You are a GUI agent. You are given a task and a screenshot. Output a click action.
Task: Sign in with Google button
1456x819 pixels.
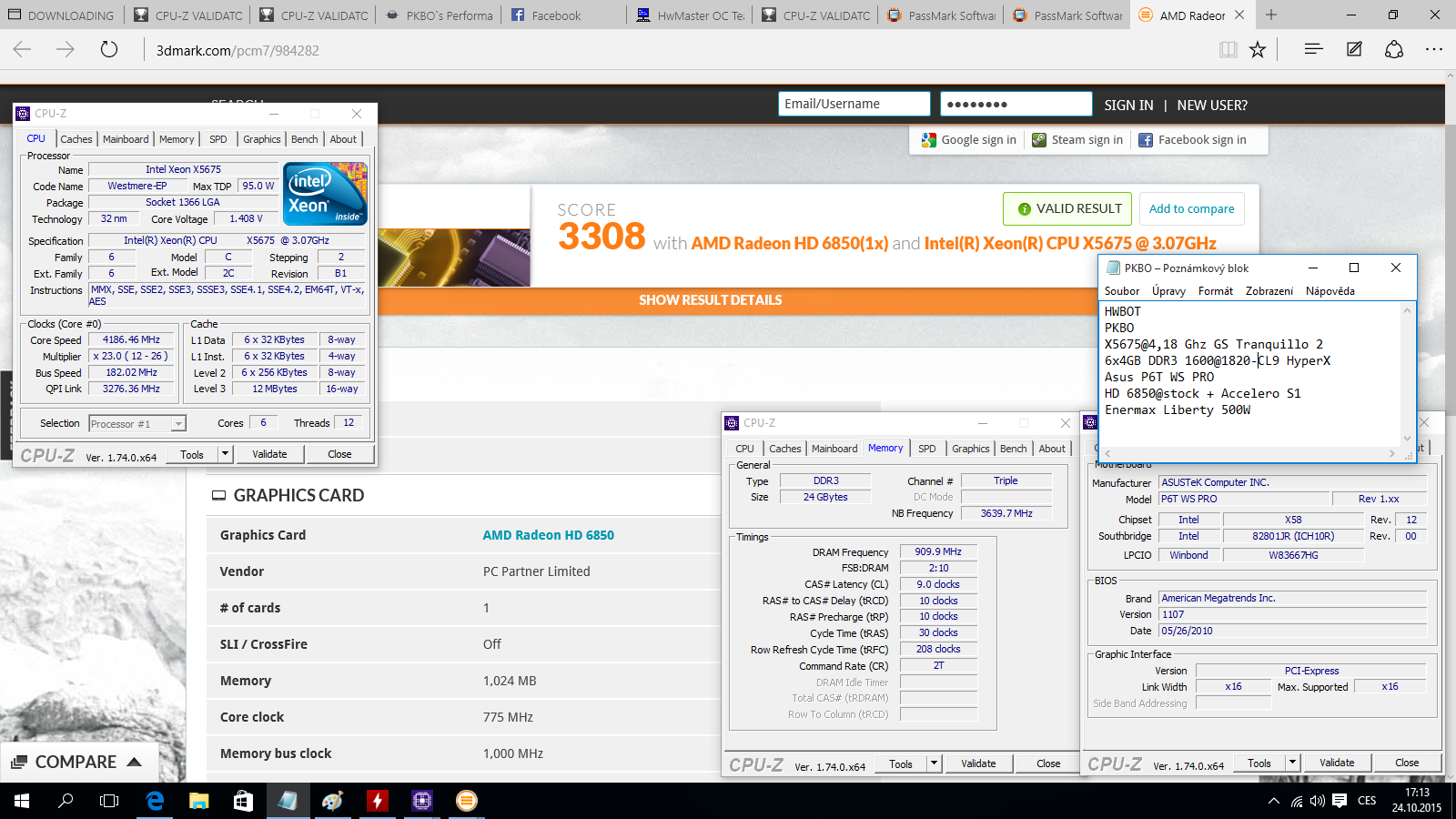968,139
